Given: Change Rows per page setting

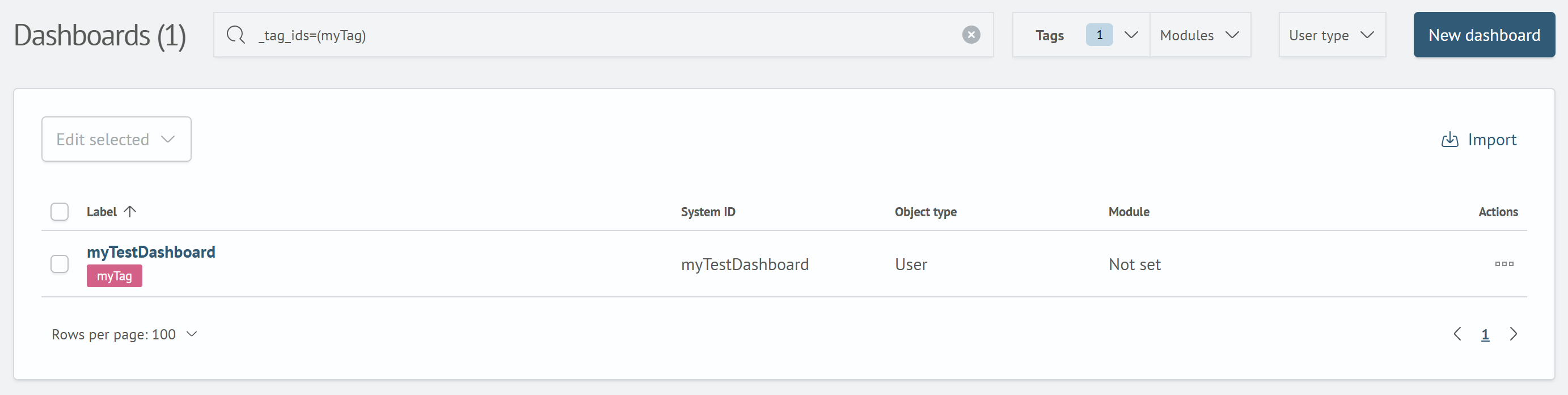Looking at the screenshot, I should tap(125, 334).
